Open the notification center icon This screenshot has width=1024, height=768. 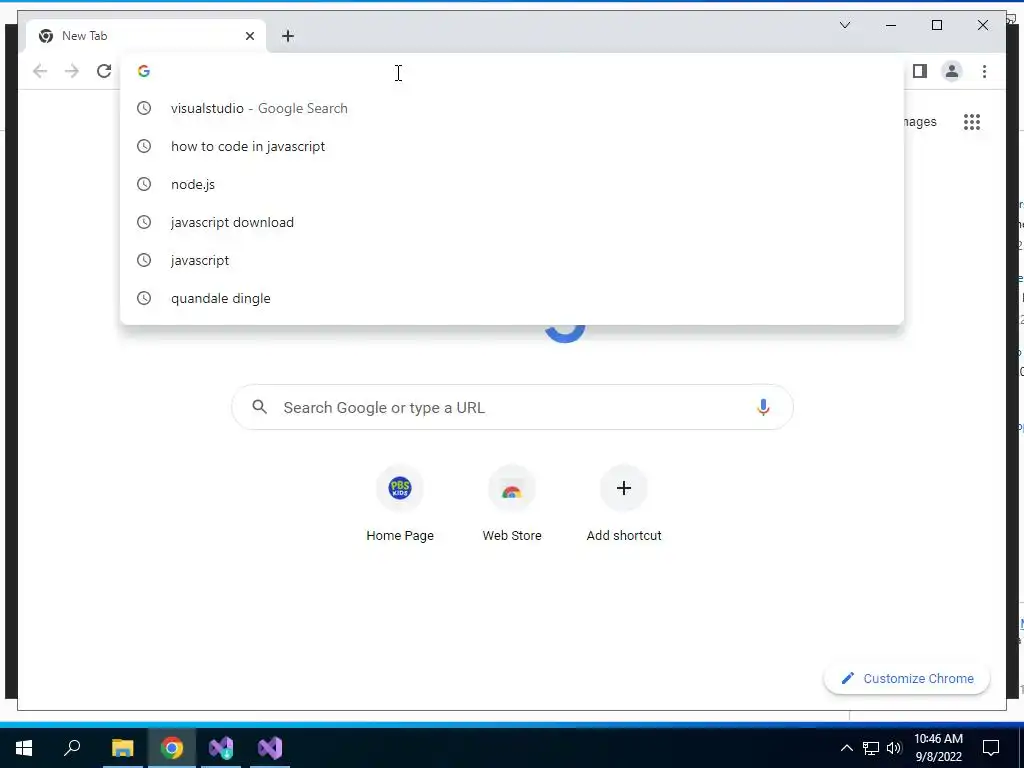[991, 748]
